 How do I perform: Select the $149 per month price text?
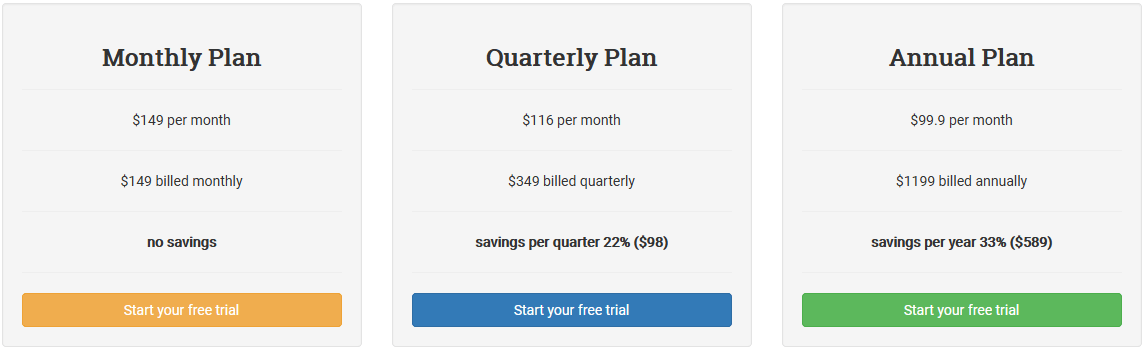pos(182,120)
